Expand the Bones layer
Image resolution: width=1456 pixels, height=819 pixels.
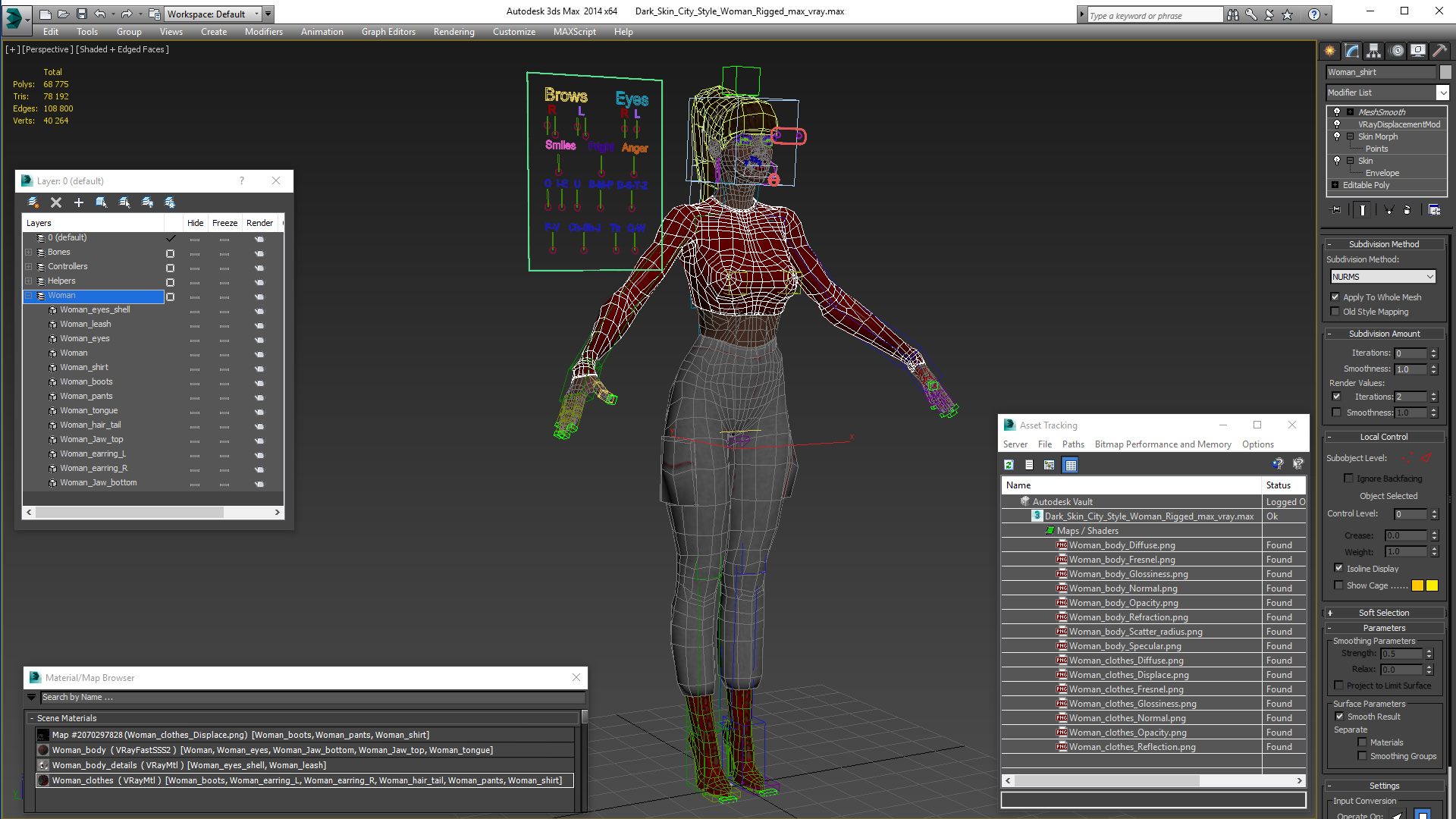29,253
